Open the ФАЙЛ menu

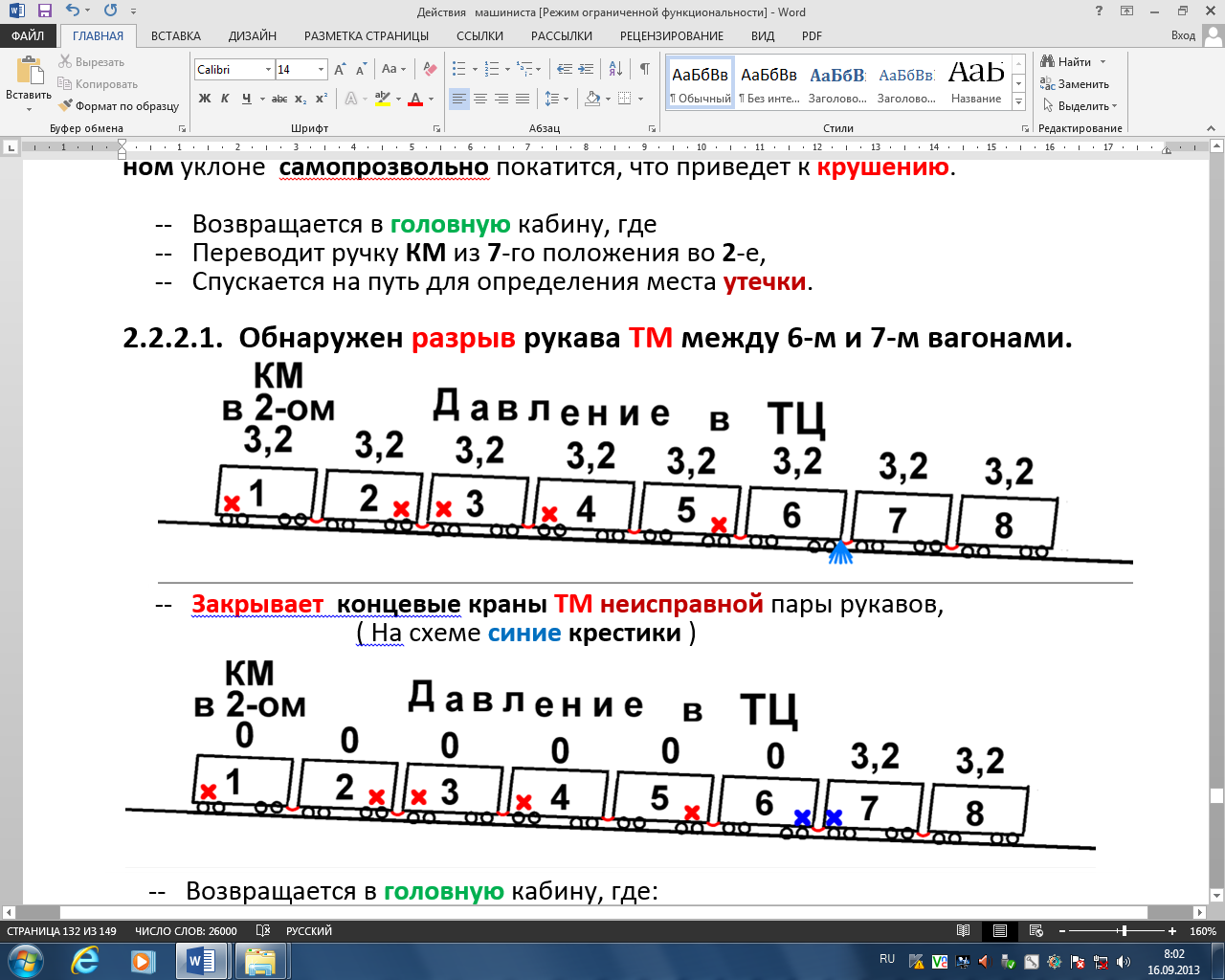(28, 35)
